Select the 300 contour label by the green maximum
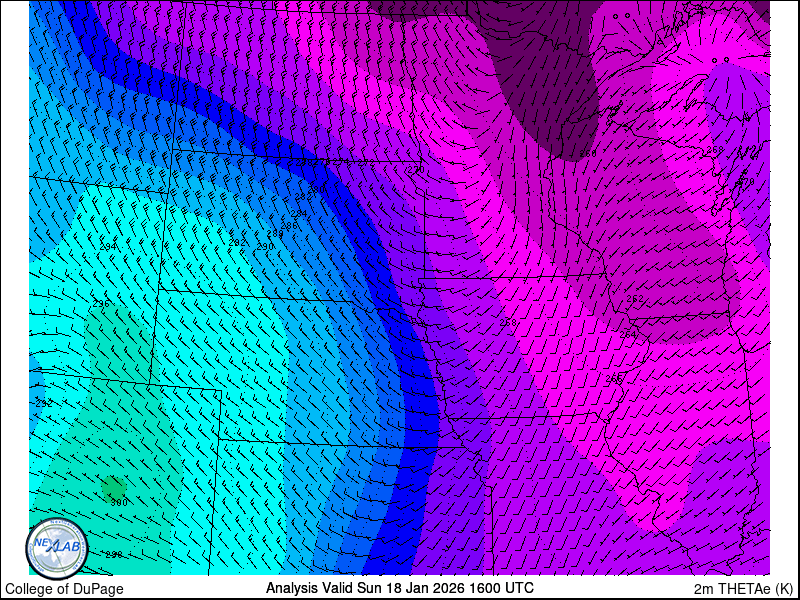 coord(119,503)
